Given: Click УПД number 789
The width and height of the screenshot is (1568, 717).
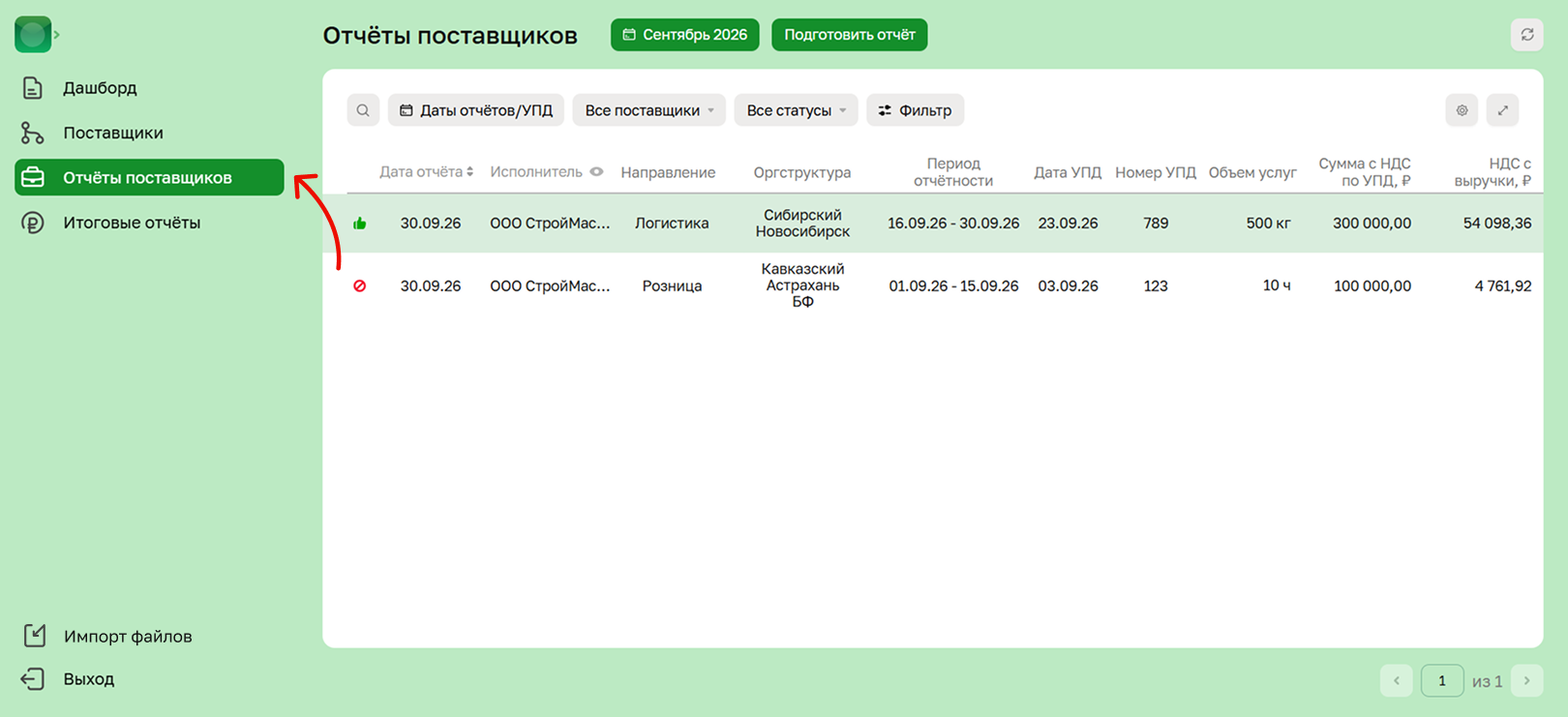Looking at the screenshot, I should pyautogui.click(x=1156, y=224).
